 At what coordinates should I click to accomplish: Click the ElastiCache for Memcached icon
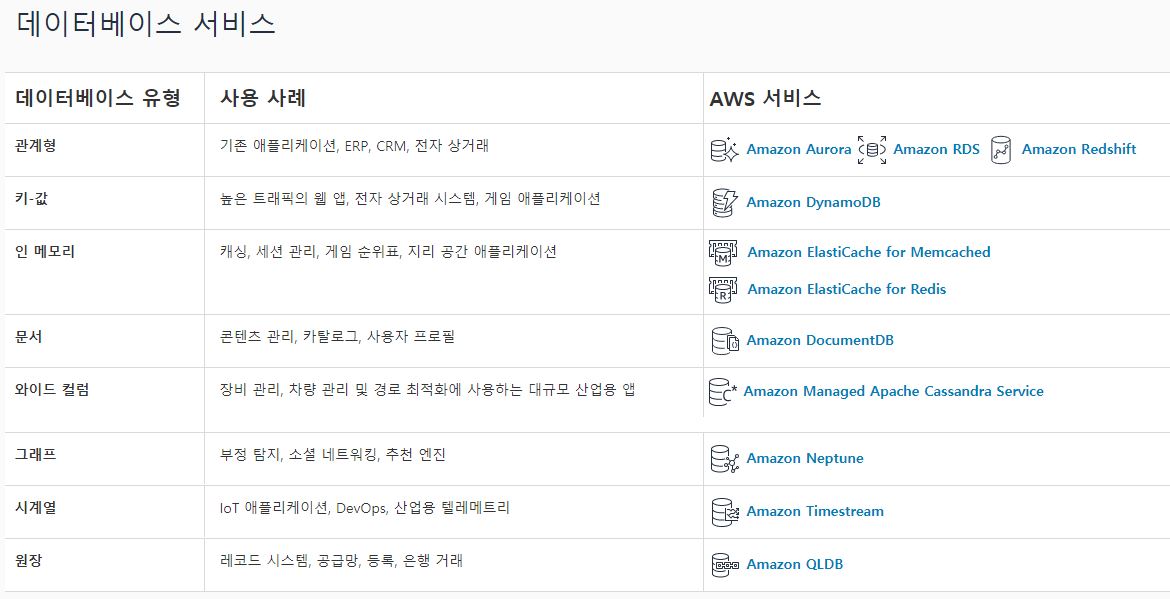click(x=722, y=253)
